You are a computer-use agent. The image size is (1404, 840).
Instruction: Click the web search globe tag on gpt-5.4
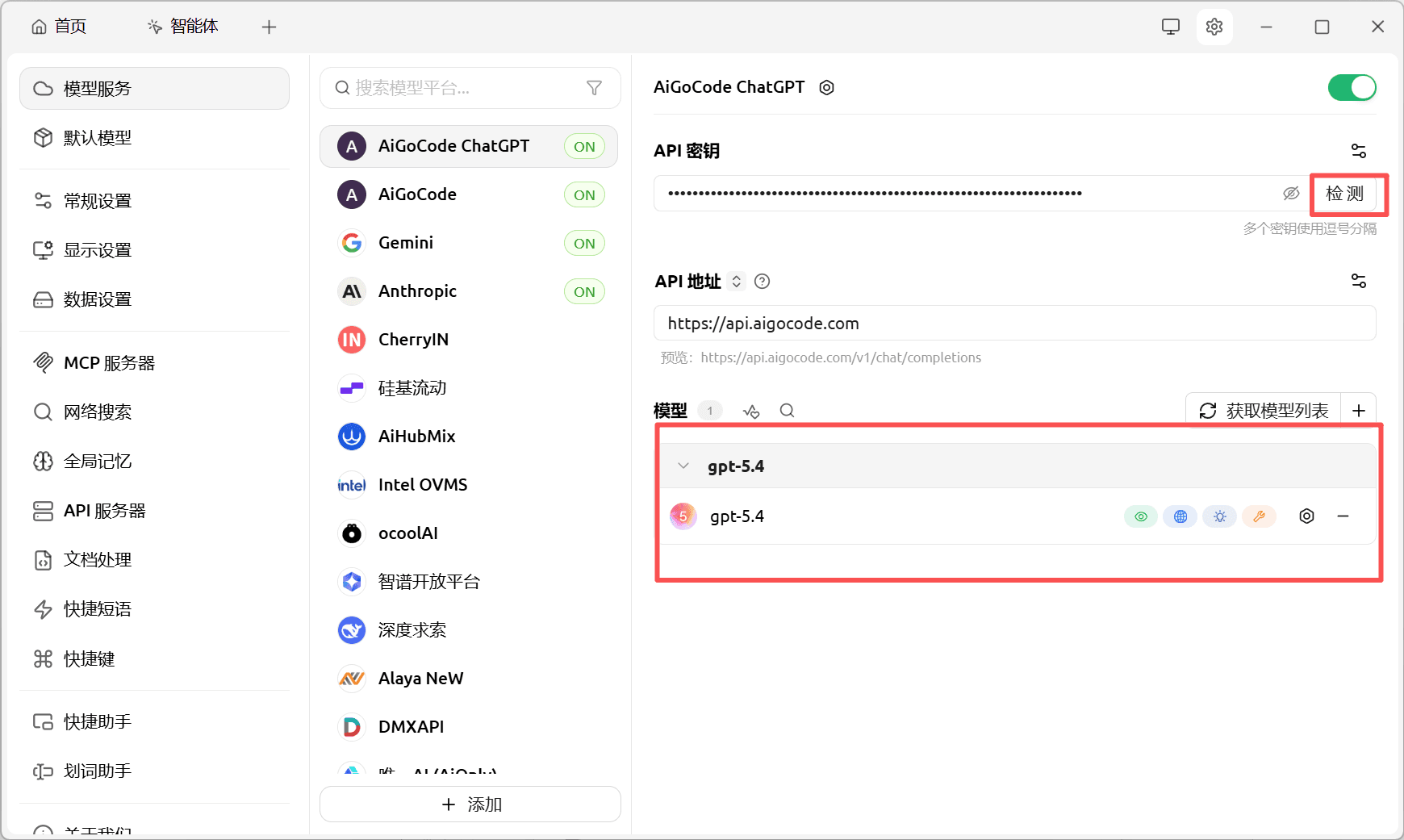pos(1180,516)
